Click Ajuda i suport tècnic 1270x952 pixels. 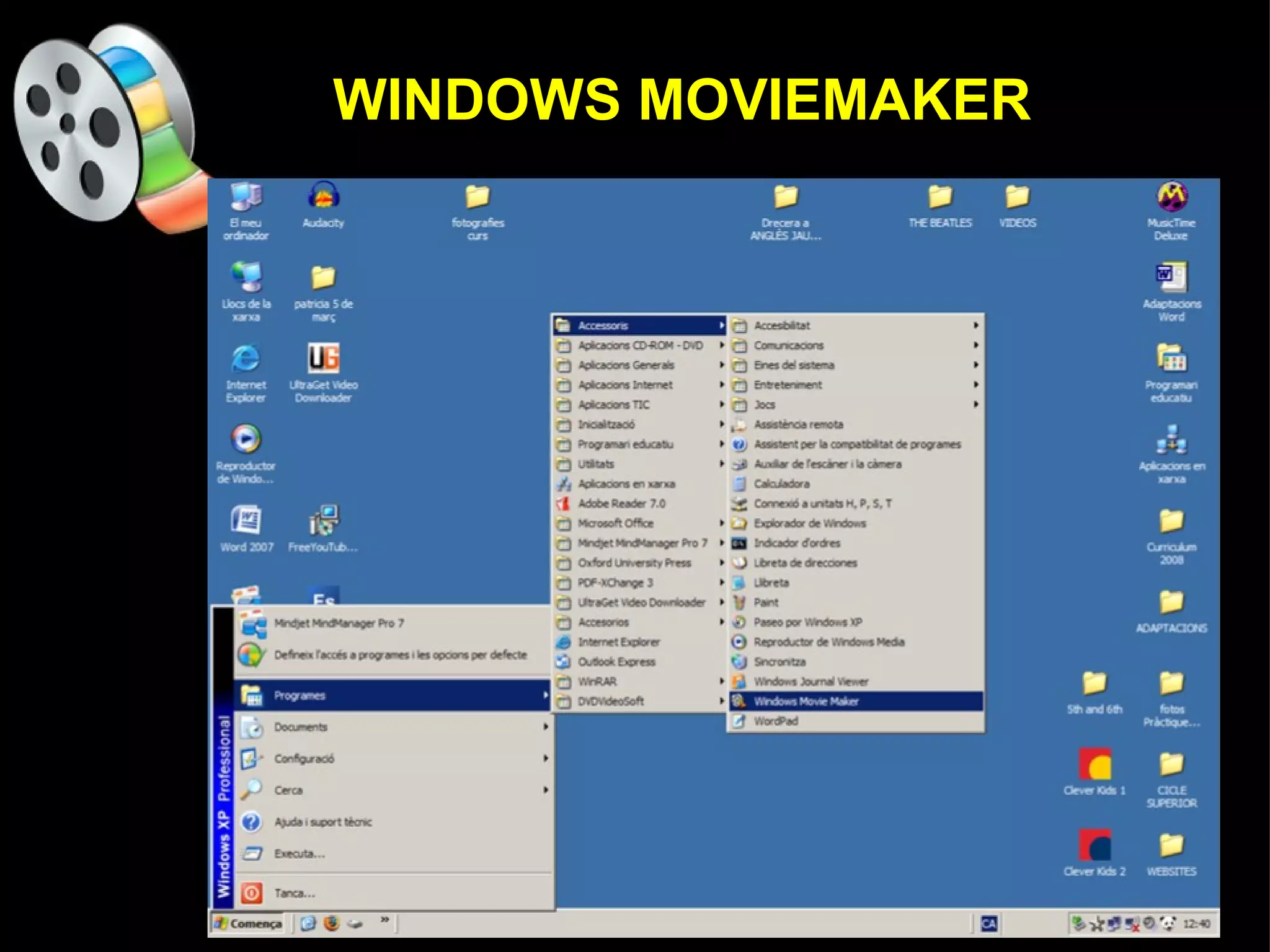pyautogui.click(x=393, y=822)
